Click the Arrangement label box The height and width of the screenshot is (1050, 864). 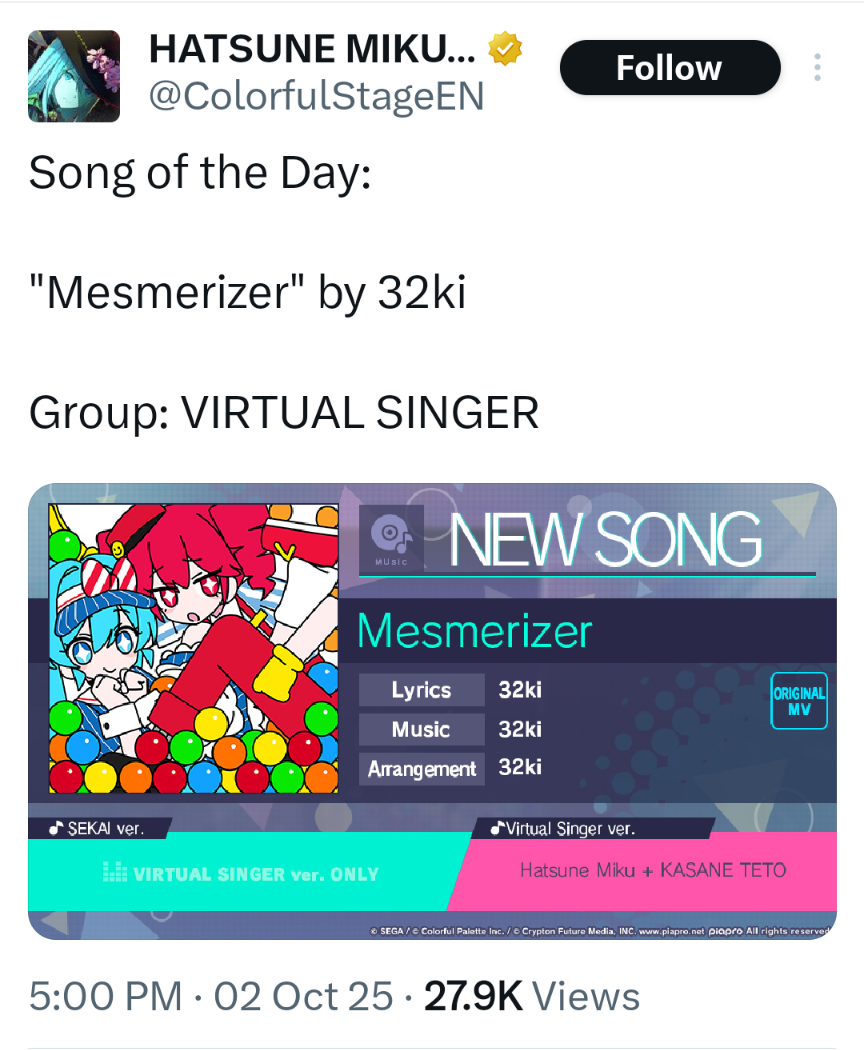click(421, 769)
